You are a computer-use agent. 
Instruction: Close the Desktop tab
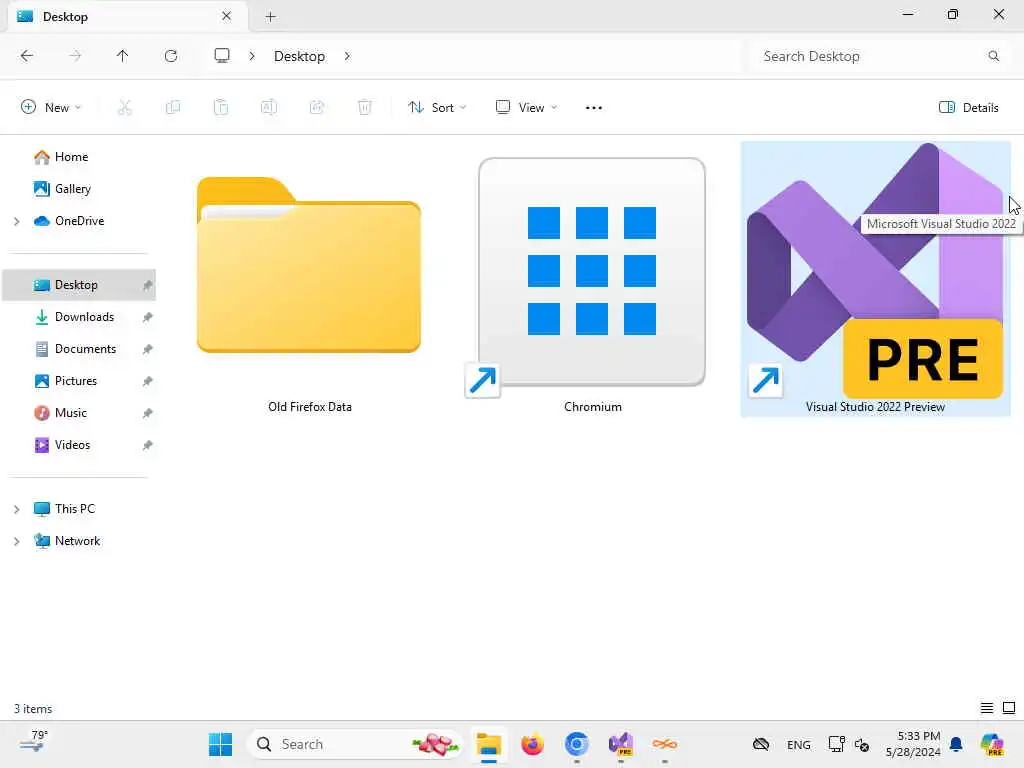tap(227, 16)
